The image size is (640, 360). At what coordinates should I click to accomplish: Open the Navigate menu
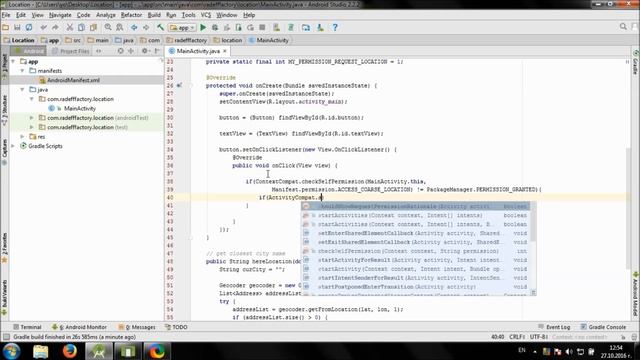60,15
